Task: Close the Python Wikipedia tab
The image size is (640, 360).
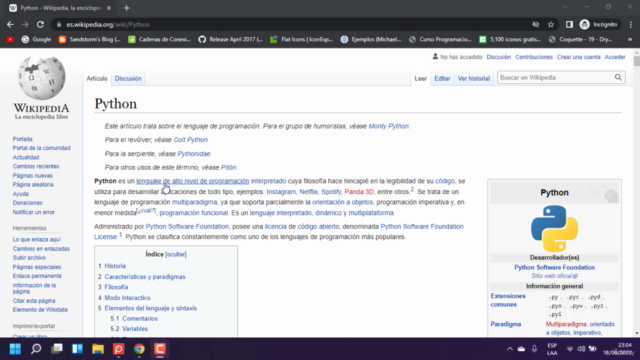Action: tap(109, 8)
